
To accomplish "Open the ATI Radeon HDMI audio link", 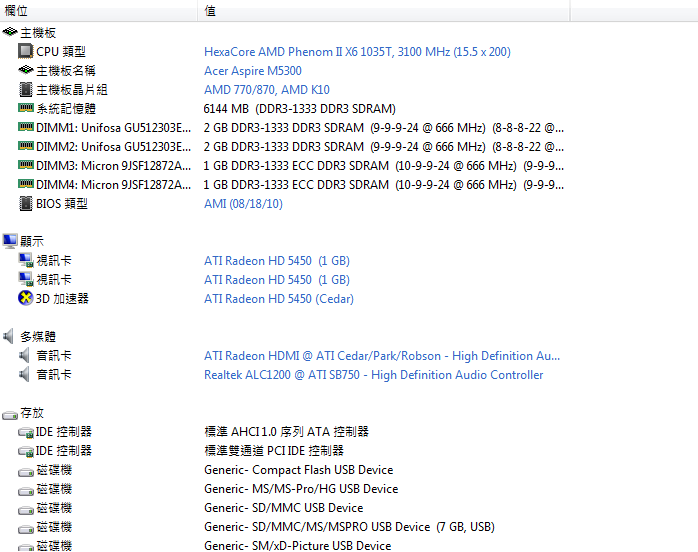I will pyautogui.click(x=382, y=356).
